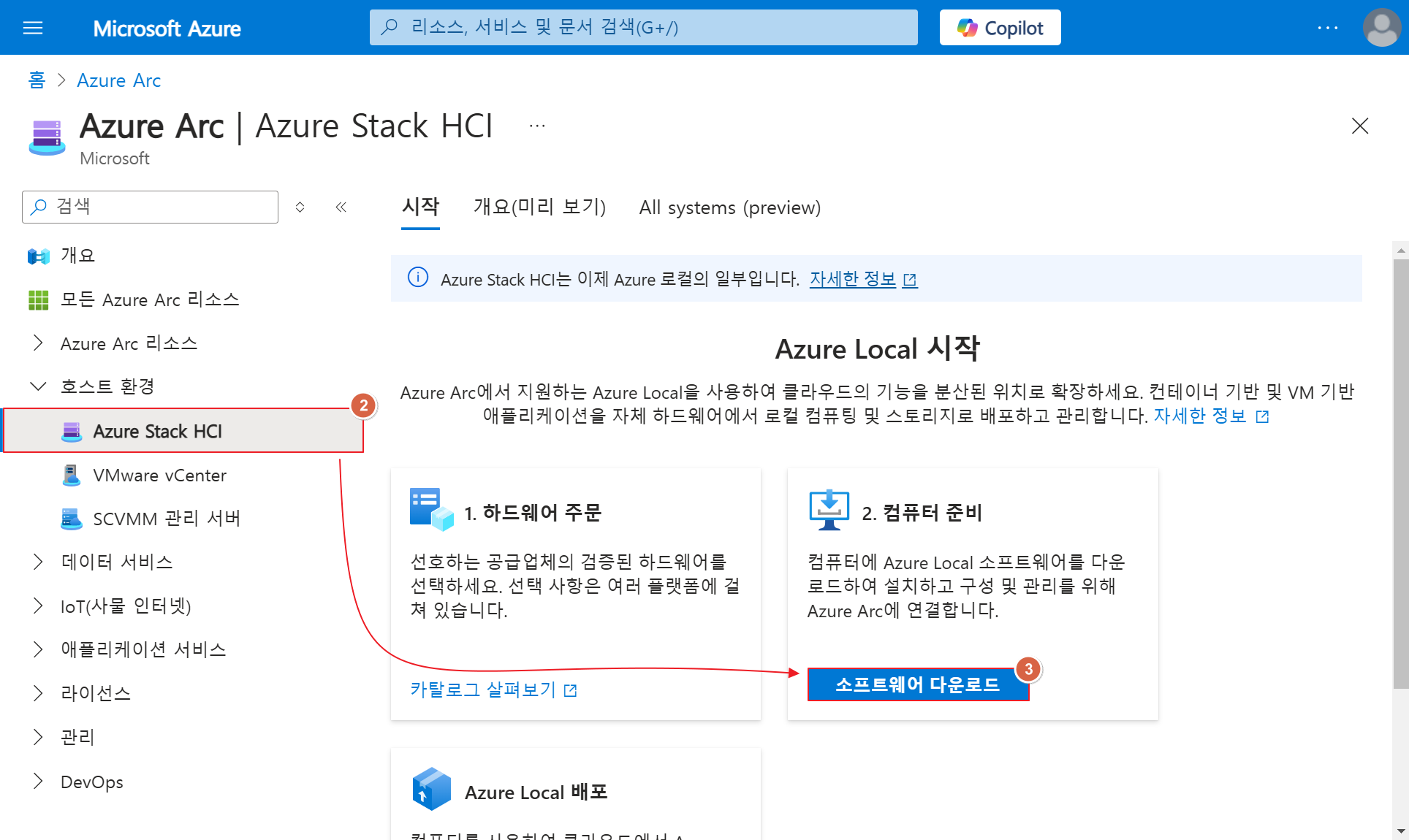Click the vertical scrollbar thumb
This screenshot has height=840, width=1409.
pos(1400,473)
